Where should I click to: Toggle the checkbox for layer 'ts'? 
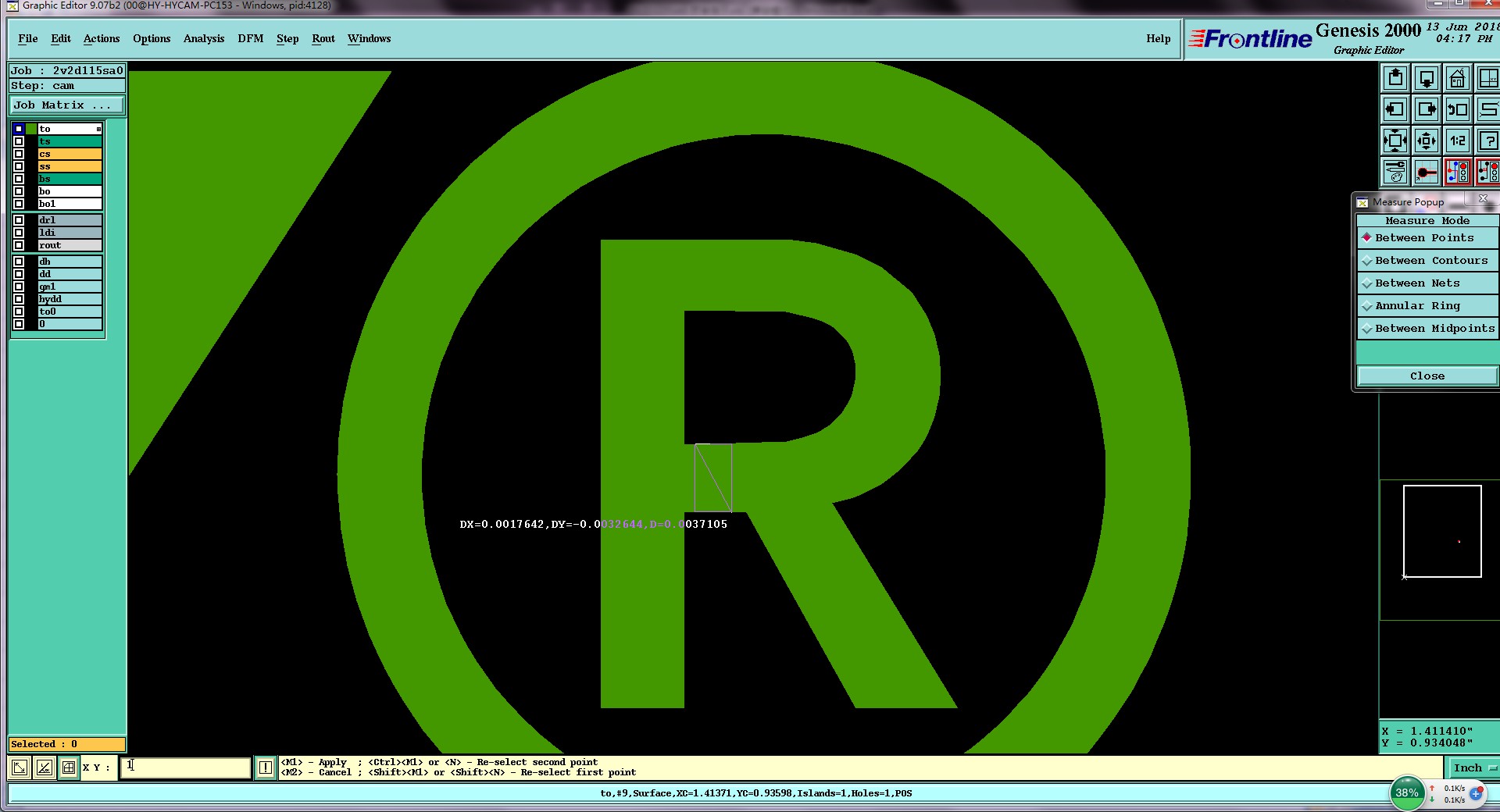[19, 141]
